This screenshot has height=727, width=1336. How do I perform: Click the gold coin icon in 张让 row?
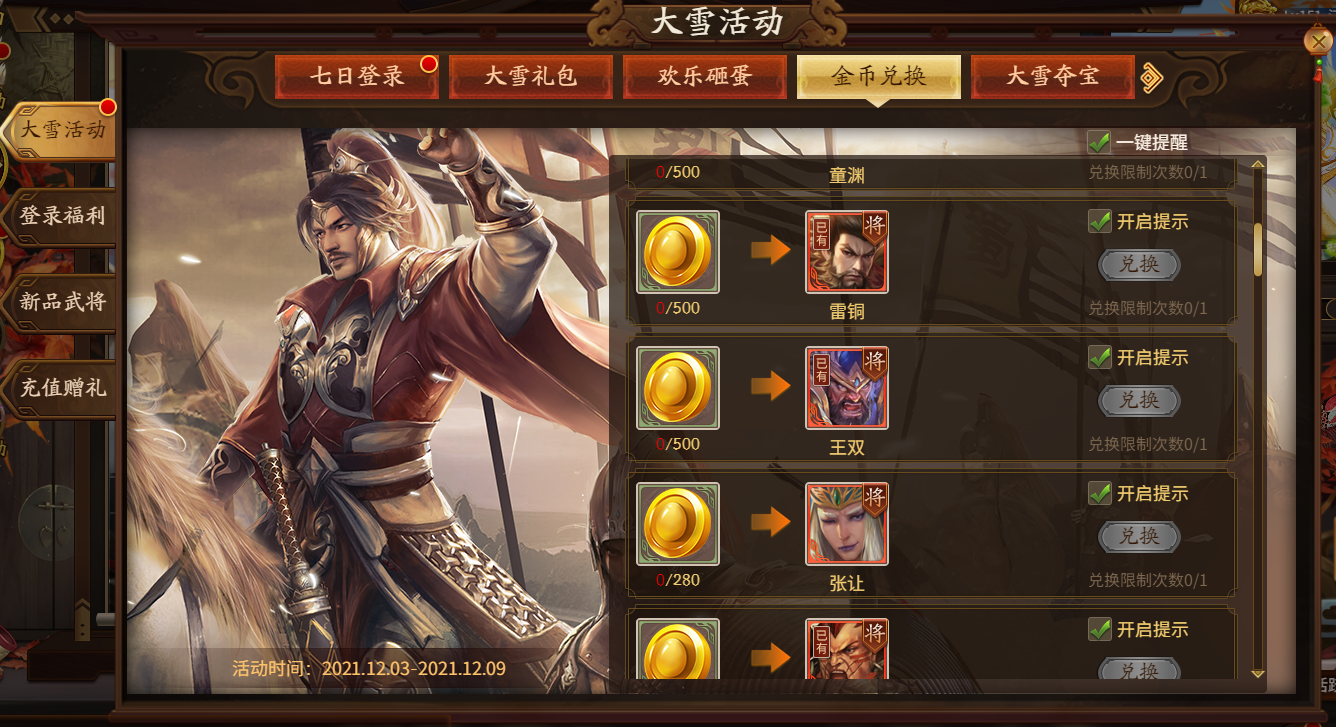[x=678, y=524]
